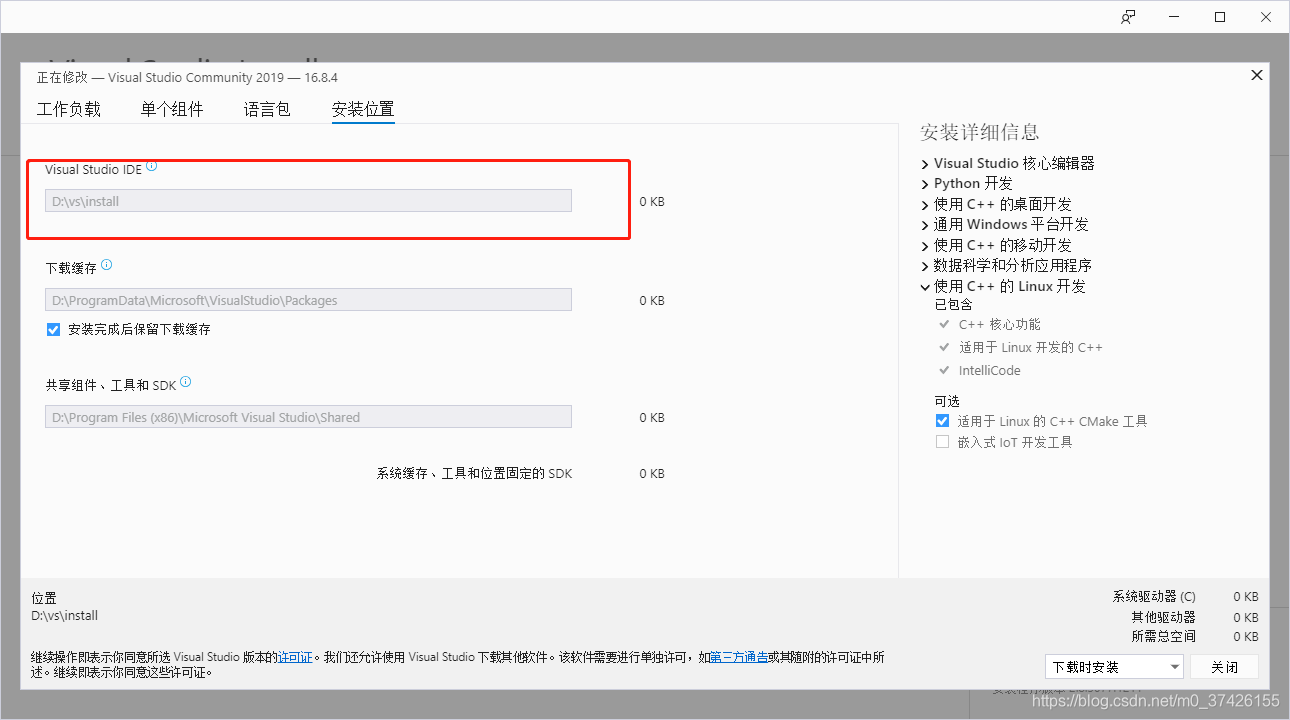Minimize the Visual Studio Installer window
This screenshot has width=1290, height=720.
[1174, 17]
